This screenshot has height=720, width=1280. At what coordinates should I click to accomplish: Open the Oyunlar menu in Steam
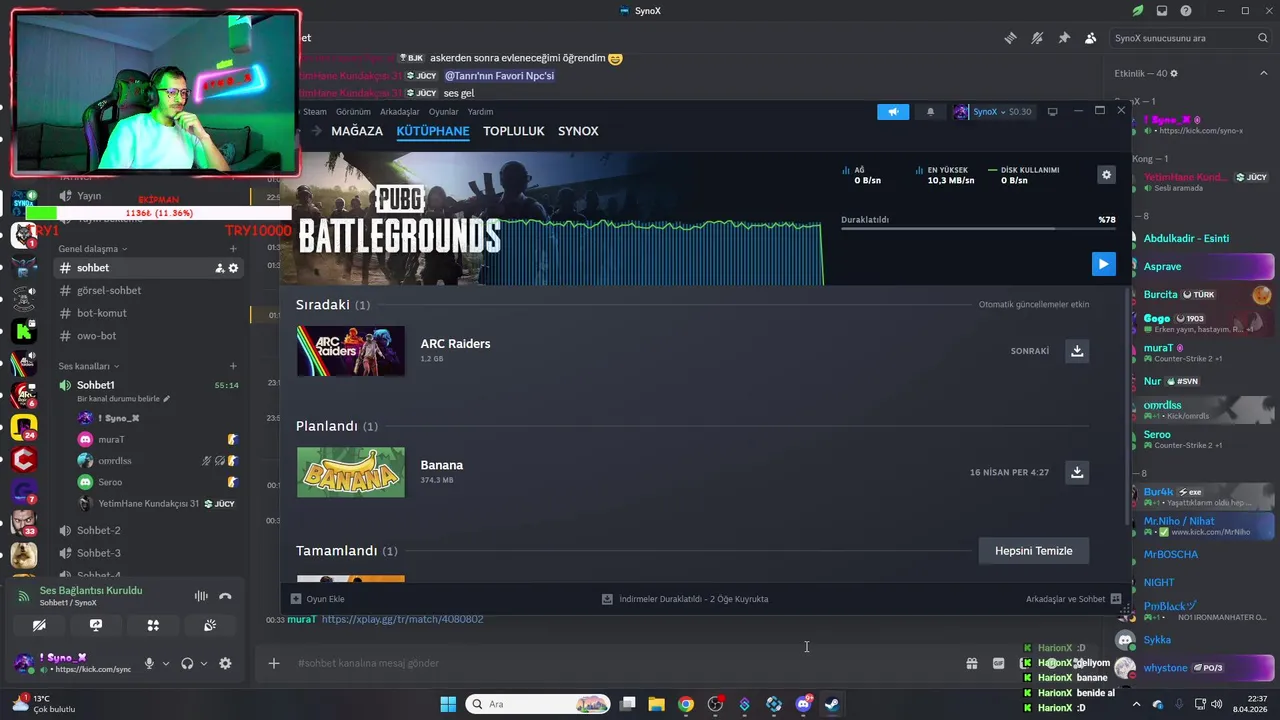coord(444,112)
